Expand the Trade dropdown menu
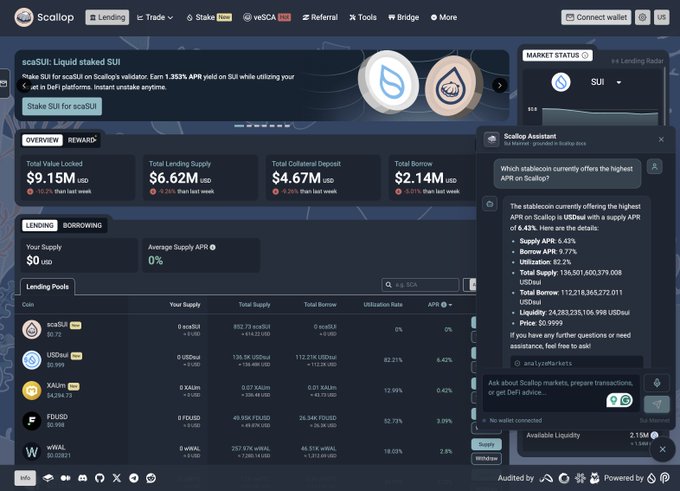 [155, 17]
